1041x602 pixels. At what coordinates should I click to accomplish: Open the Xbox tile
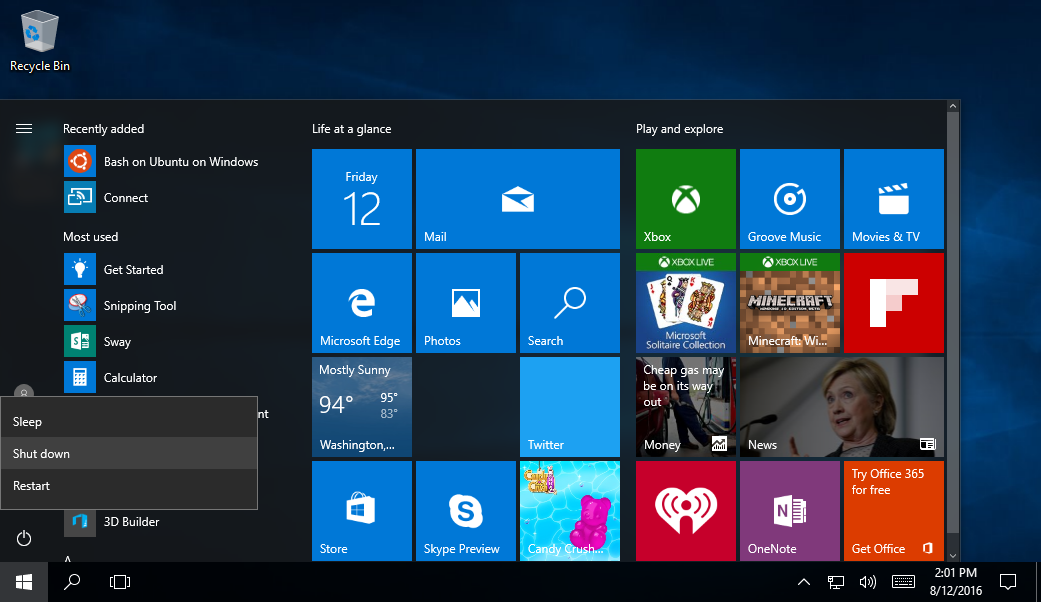pos(686,198)
